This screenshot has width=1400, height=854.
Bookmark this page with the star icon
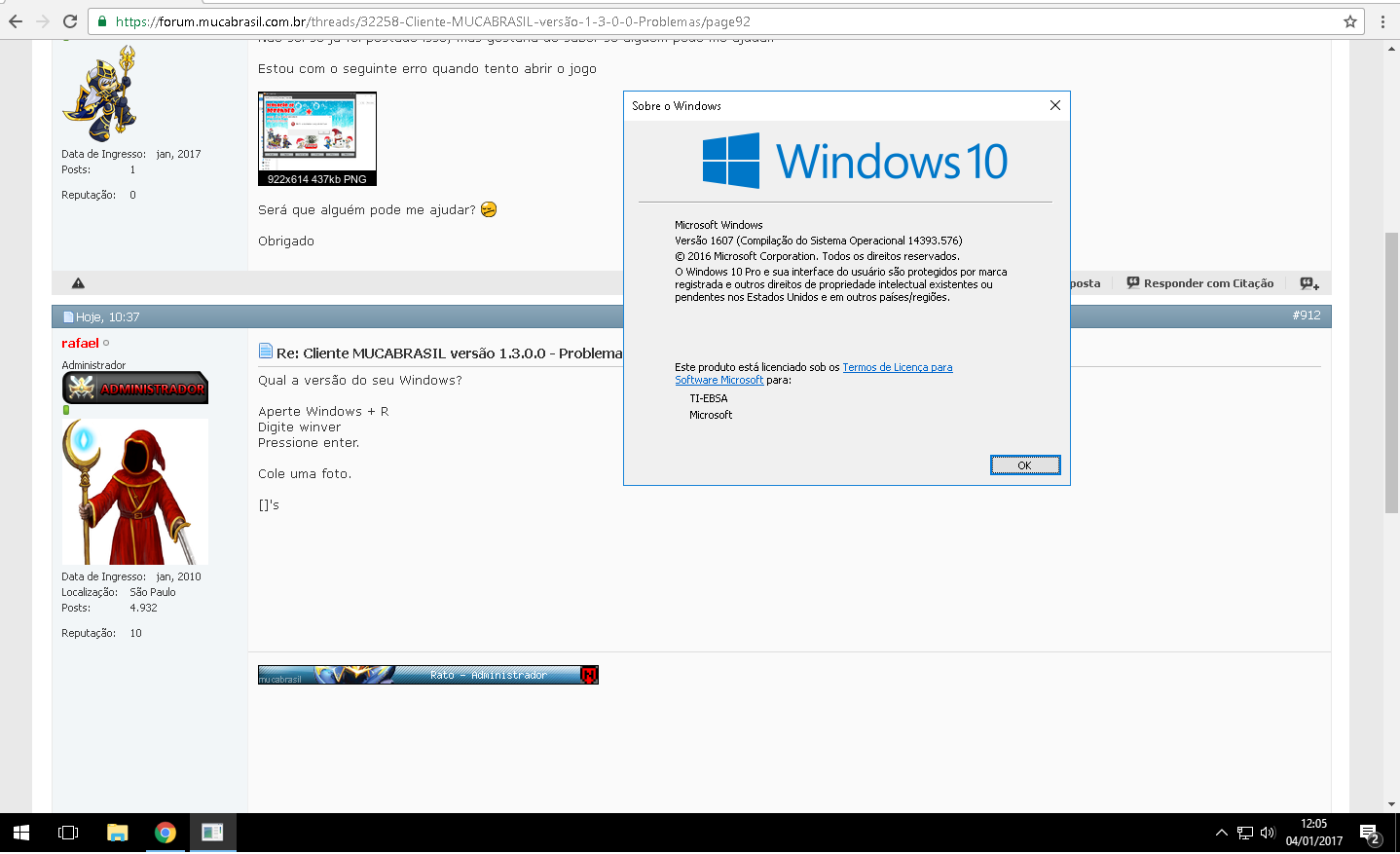(1349, 21)
